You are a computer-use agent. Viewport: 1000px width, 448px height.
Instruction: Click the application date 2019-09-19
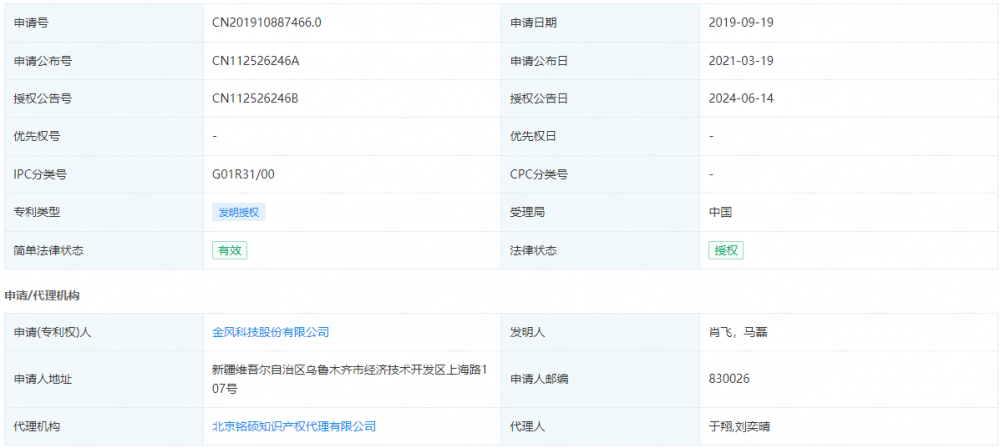741,23
